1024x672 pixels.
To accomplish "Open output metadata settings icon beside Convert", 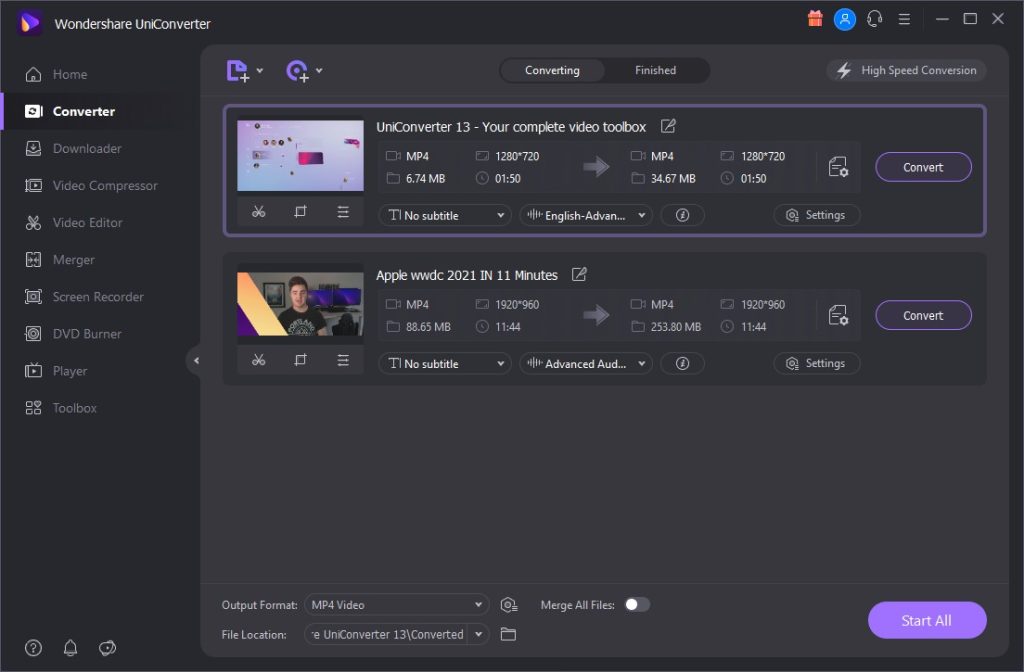I will tap(838, 167).
